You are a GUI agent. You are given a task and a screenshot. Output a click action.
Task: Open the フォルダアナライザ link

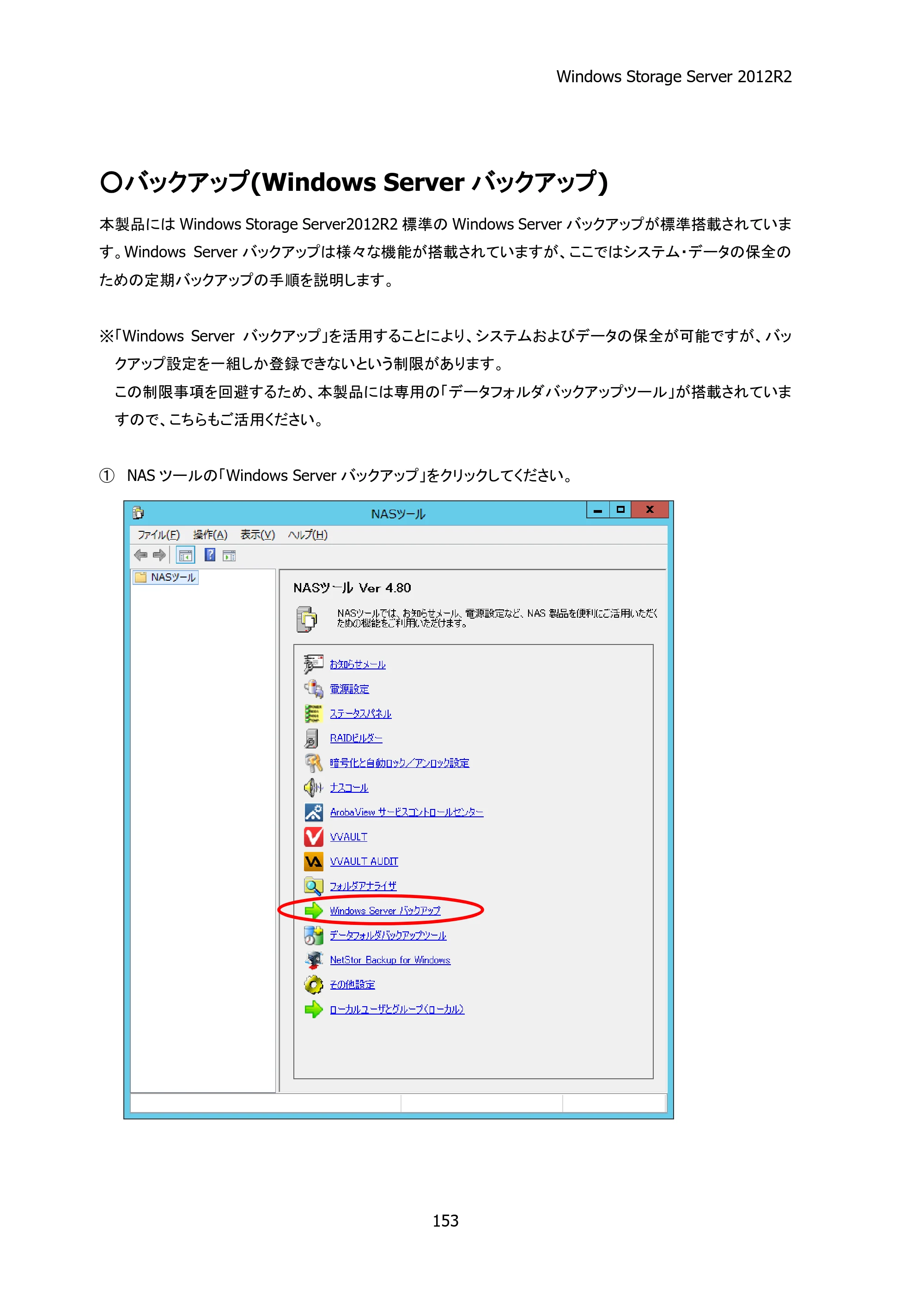tap(363, 886)
